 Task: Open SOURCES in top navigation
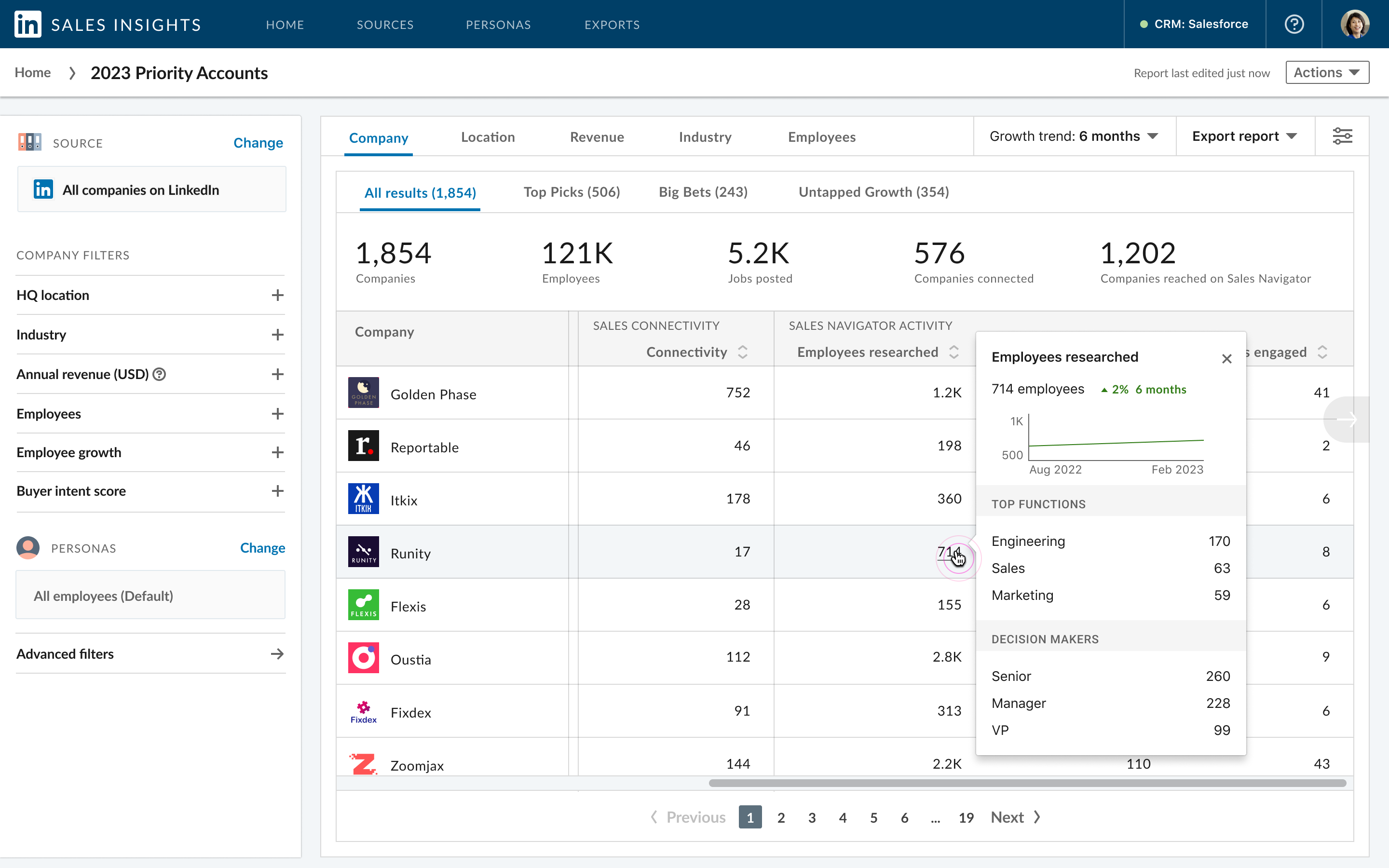[385, 25]
